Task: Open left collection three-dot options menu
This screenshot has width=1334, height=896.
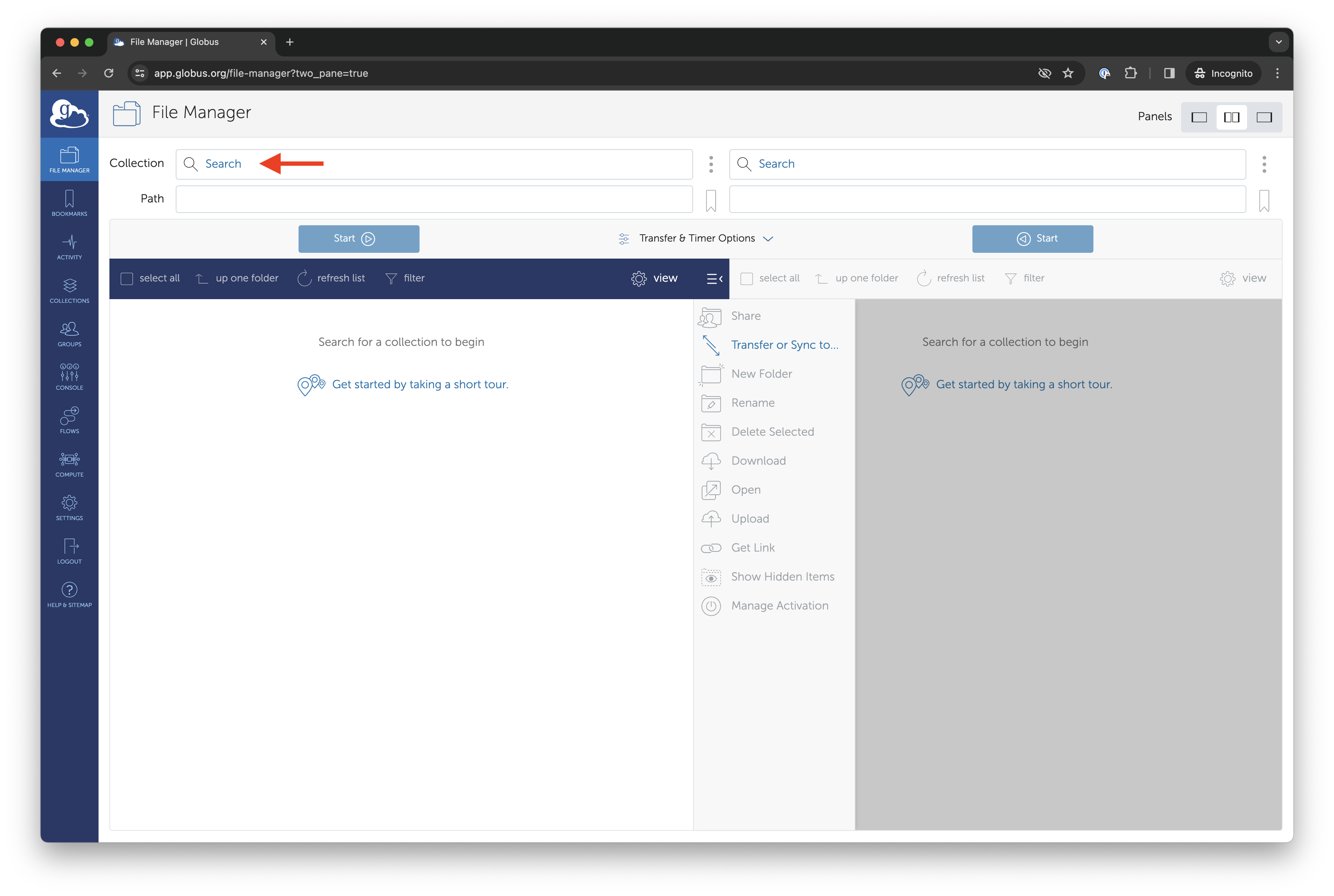Action: pyautogui.click(x=710, y=164)
